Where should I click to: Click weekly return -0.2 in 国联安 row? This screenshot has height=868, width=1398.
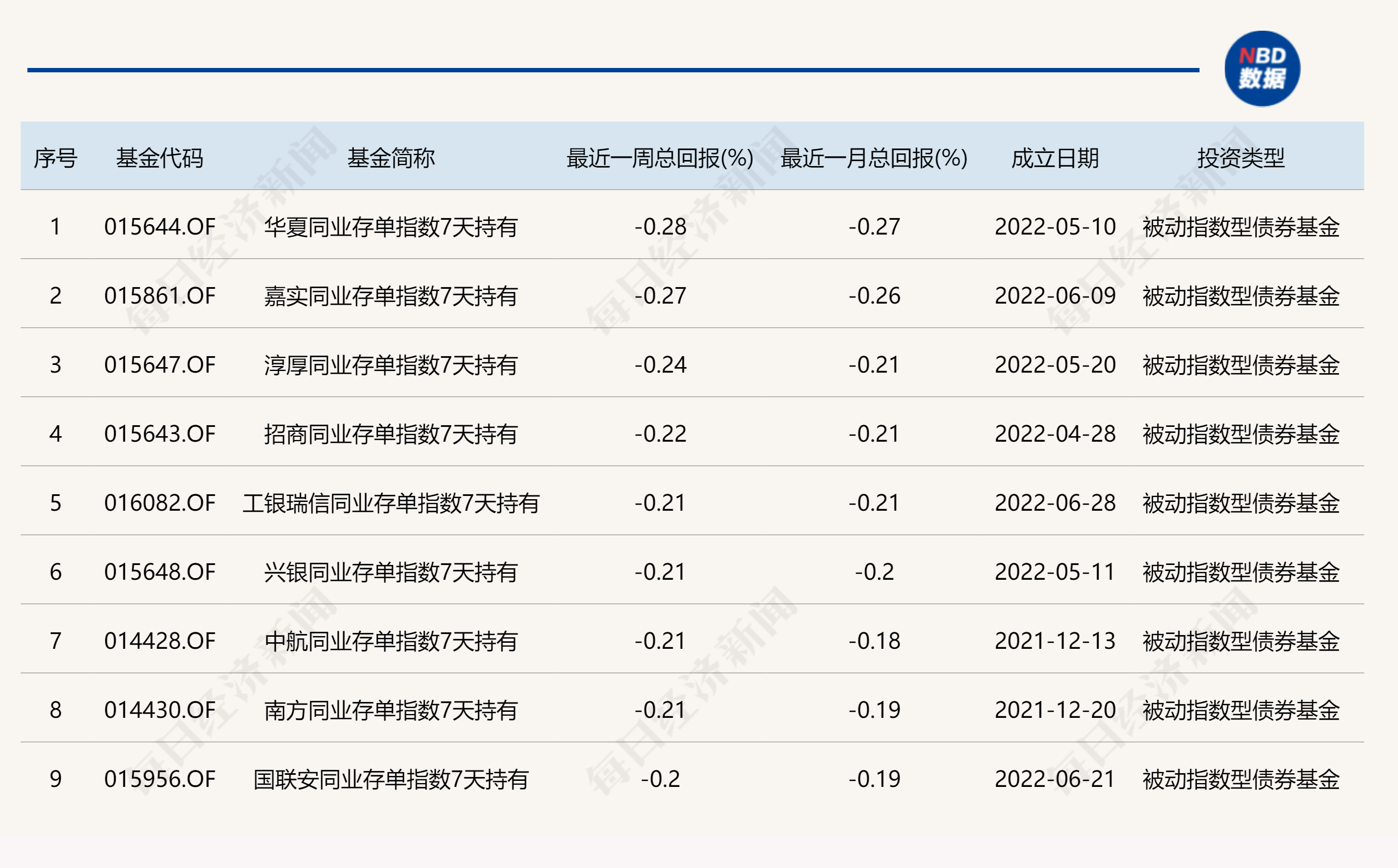(x=661, y=779)
